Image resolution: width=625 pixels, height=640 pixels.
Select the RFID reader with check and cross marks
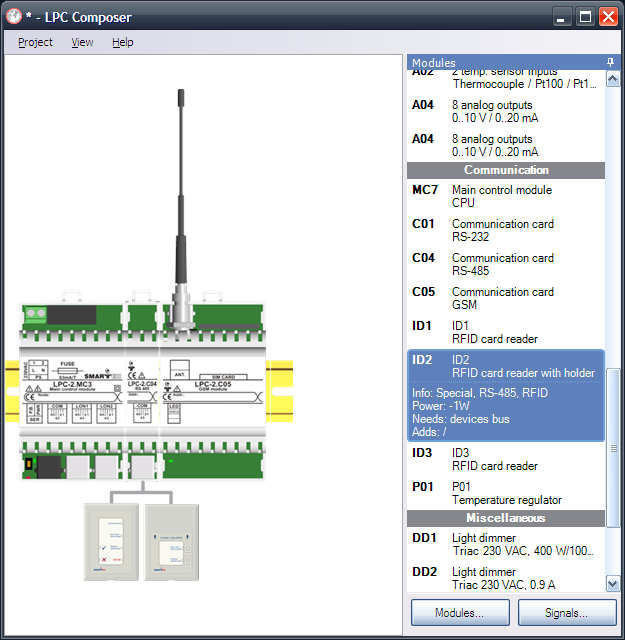[x=111, y=542]
